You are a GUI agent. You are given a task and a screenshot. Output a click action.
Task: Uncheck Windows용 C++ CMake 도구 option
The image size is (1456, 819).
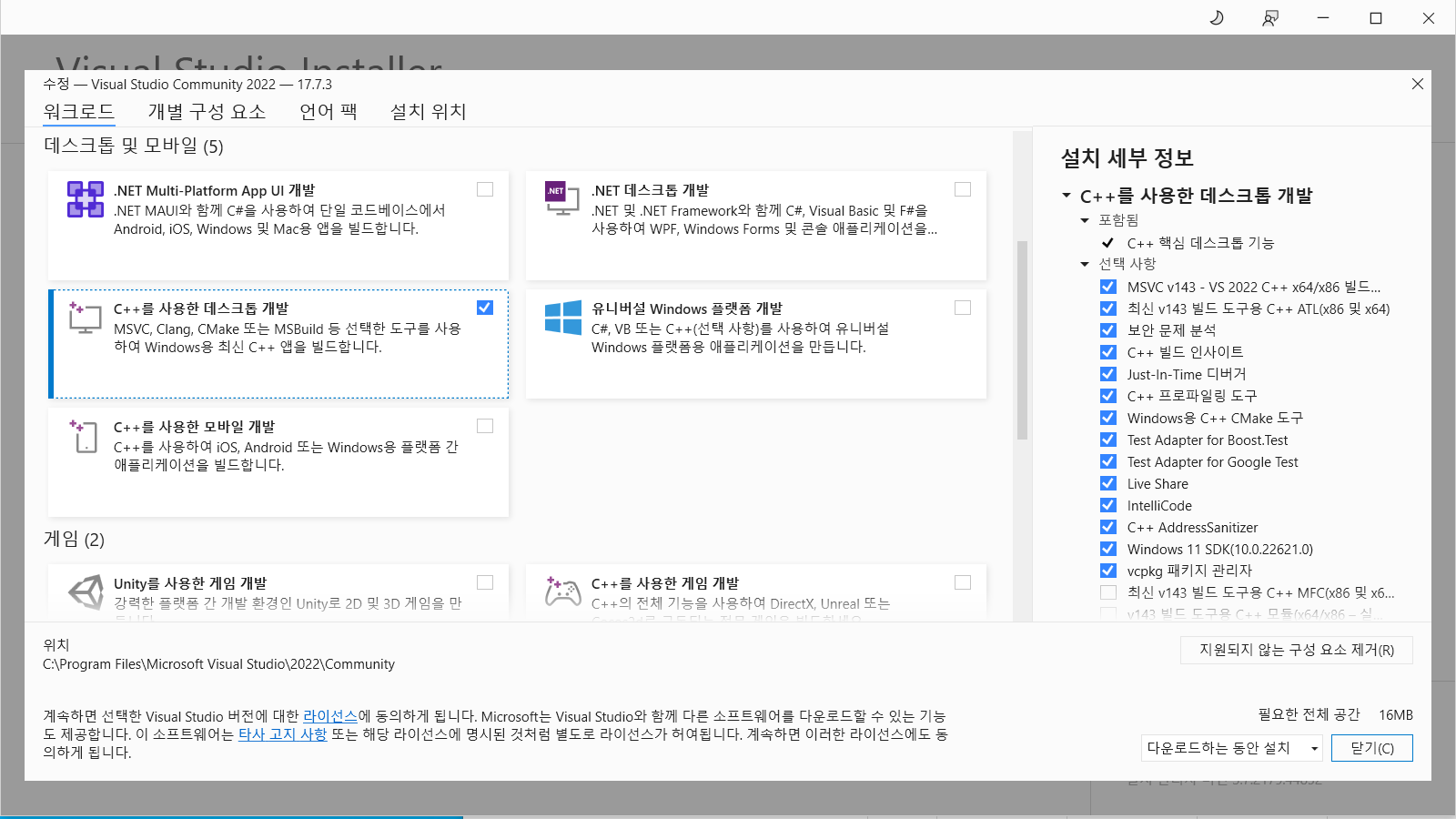(x=1107, y=418)
